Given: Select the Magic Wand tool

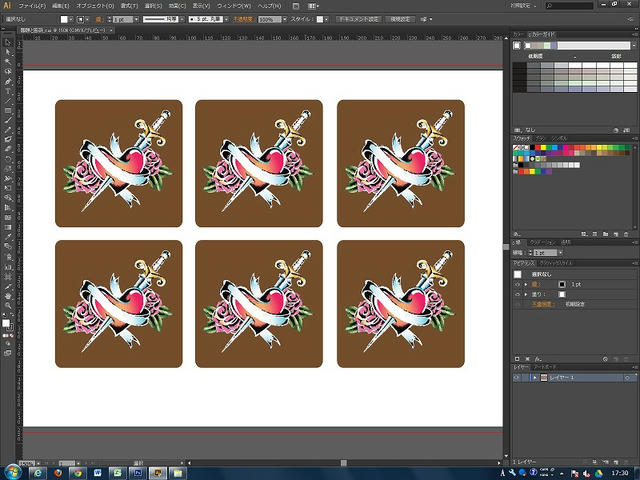Looking at the screenshot, I should coord(8,62).
